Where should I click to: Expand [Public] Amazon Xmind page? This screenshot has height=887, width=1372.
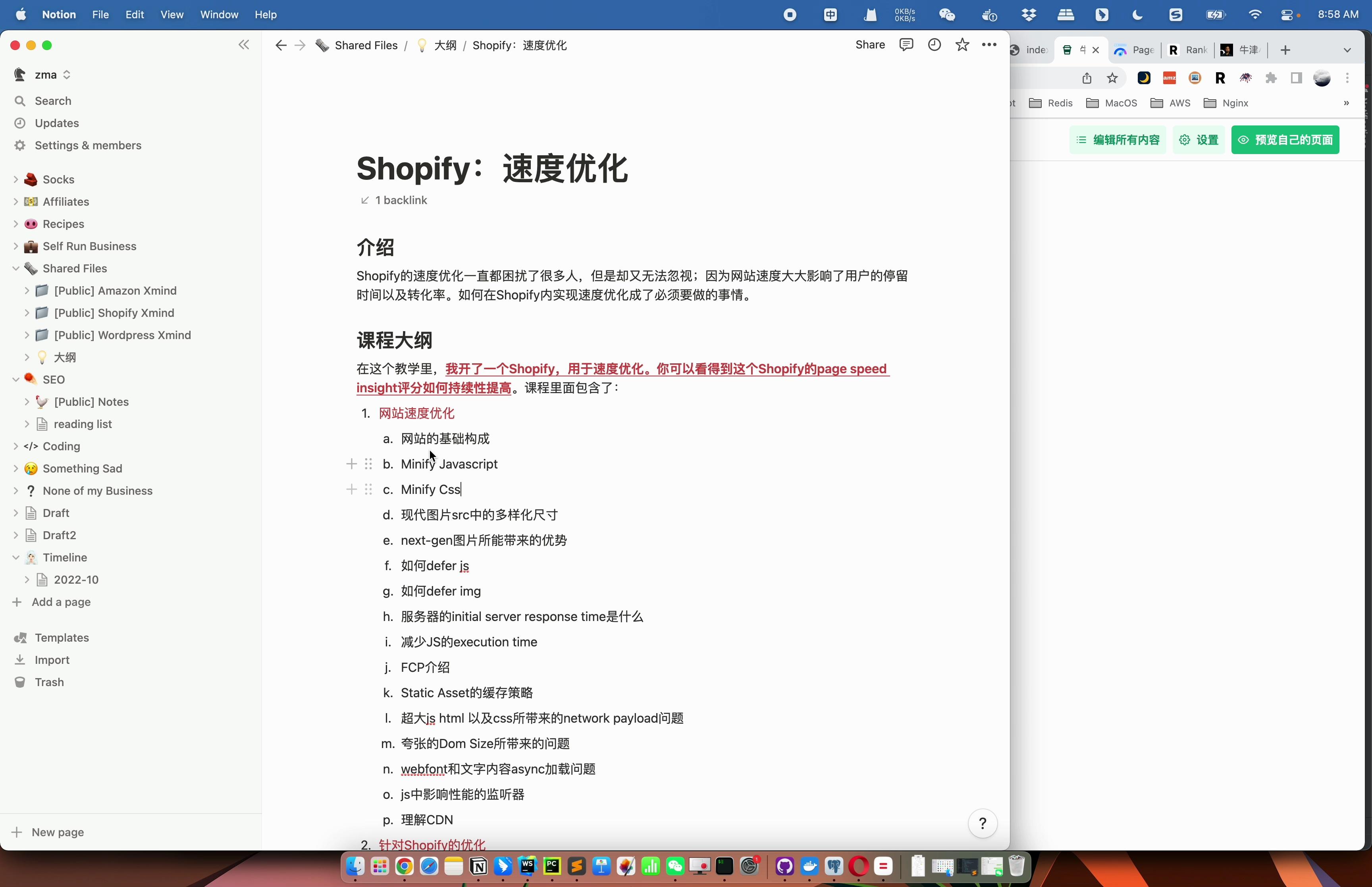(27, 291)
